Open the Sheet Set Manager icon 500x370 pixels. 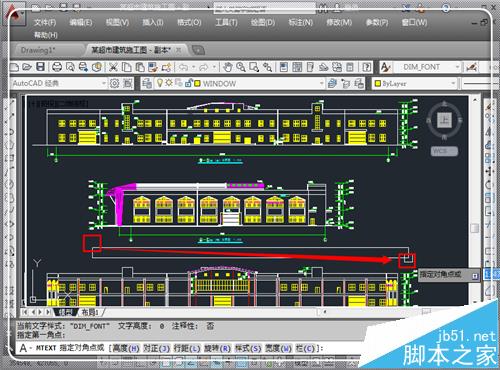pyautogui.click(x=323, y=67)
